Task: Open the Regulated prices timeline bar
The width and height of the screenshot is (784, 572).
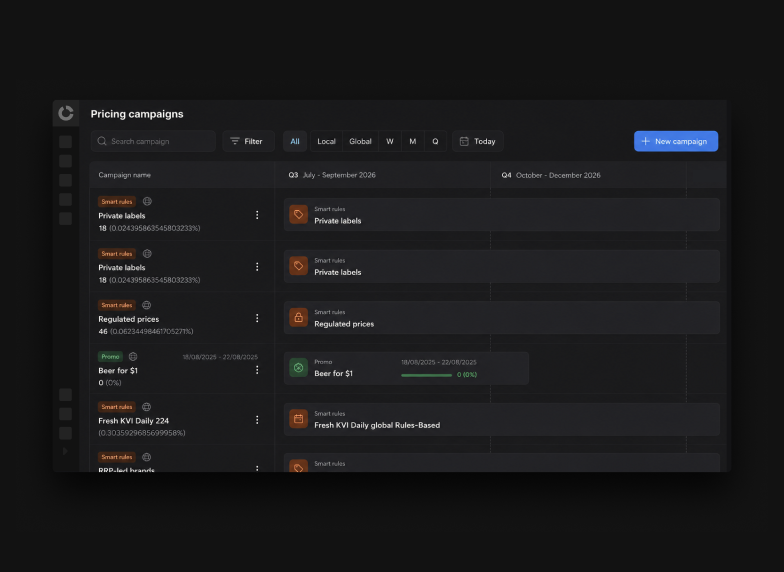Action: pos(502,318)
